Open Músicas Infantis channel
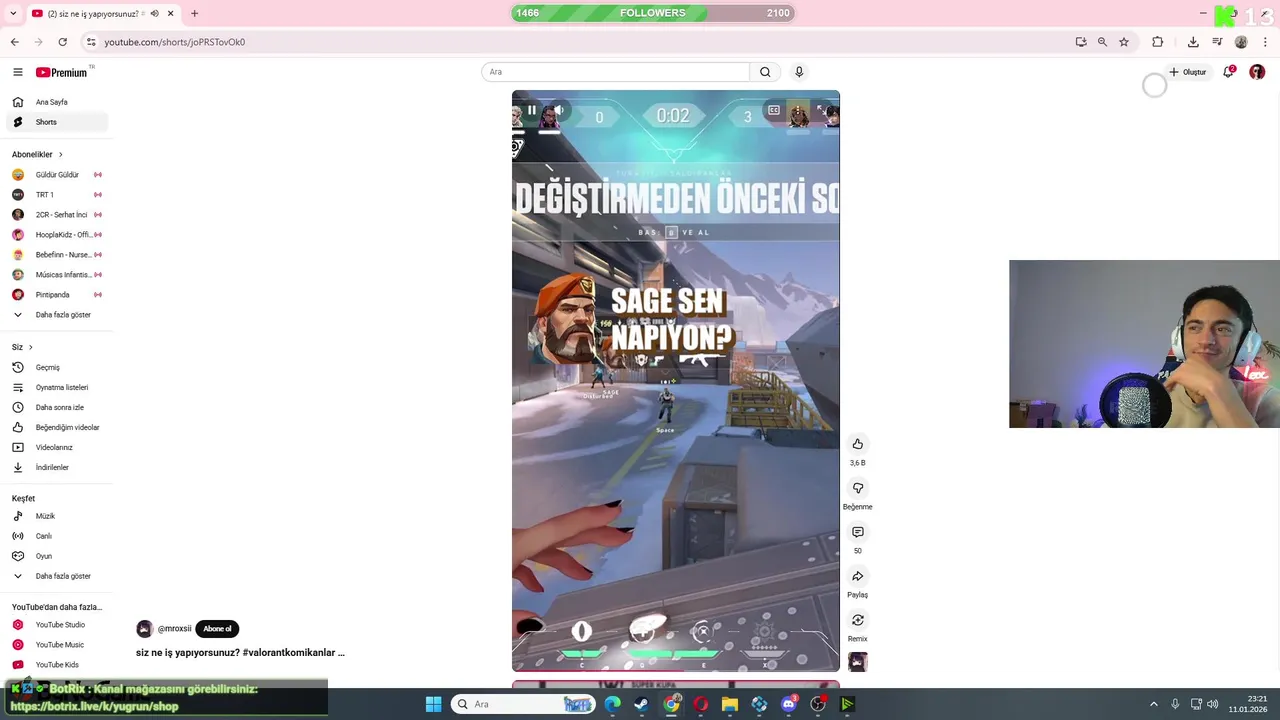Viewport: 1280px width, 720px height. (56, 275)
